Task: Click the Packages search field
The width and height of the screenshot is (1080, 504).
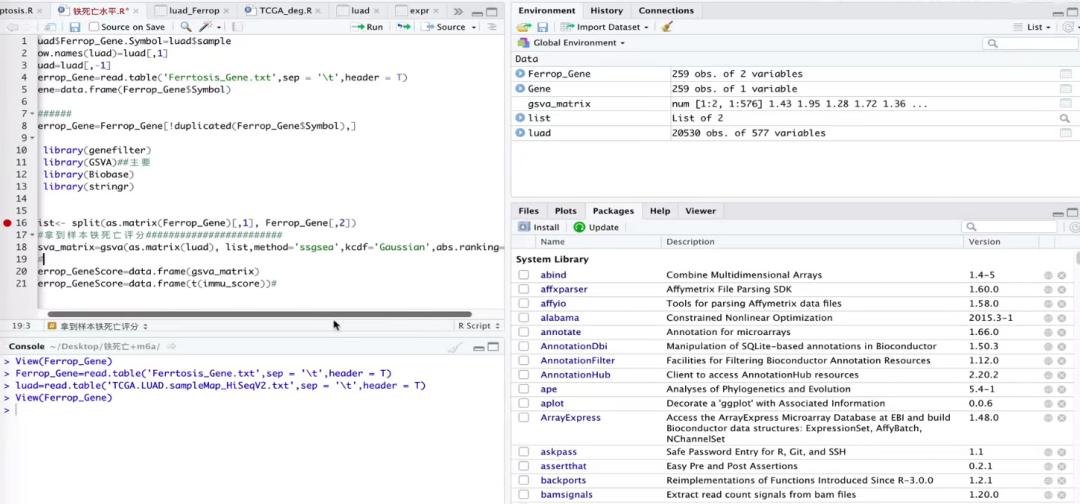Action: point(1010,227)
